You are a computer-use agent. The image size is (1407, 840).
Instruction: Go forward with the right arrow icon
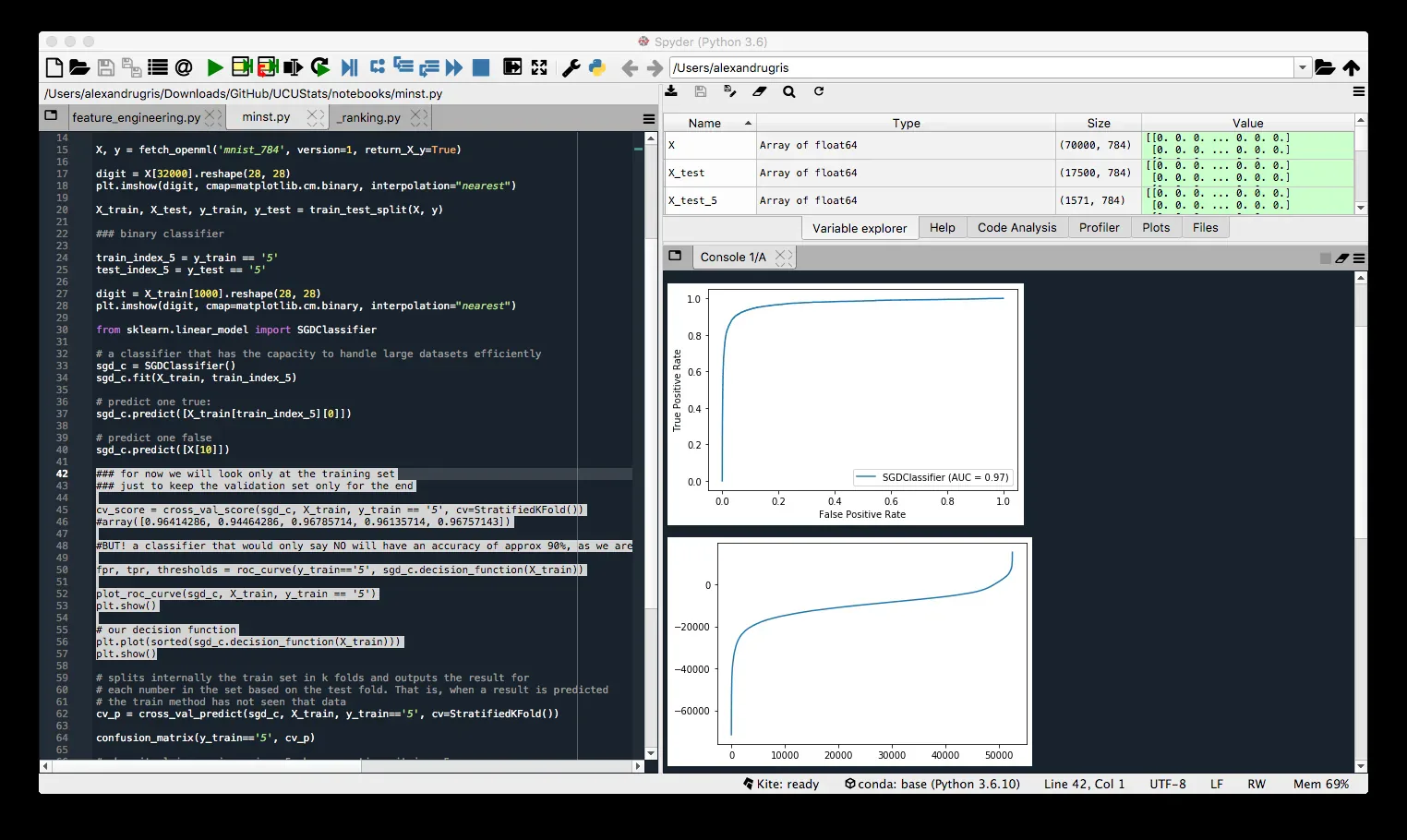click(655, 68)
